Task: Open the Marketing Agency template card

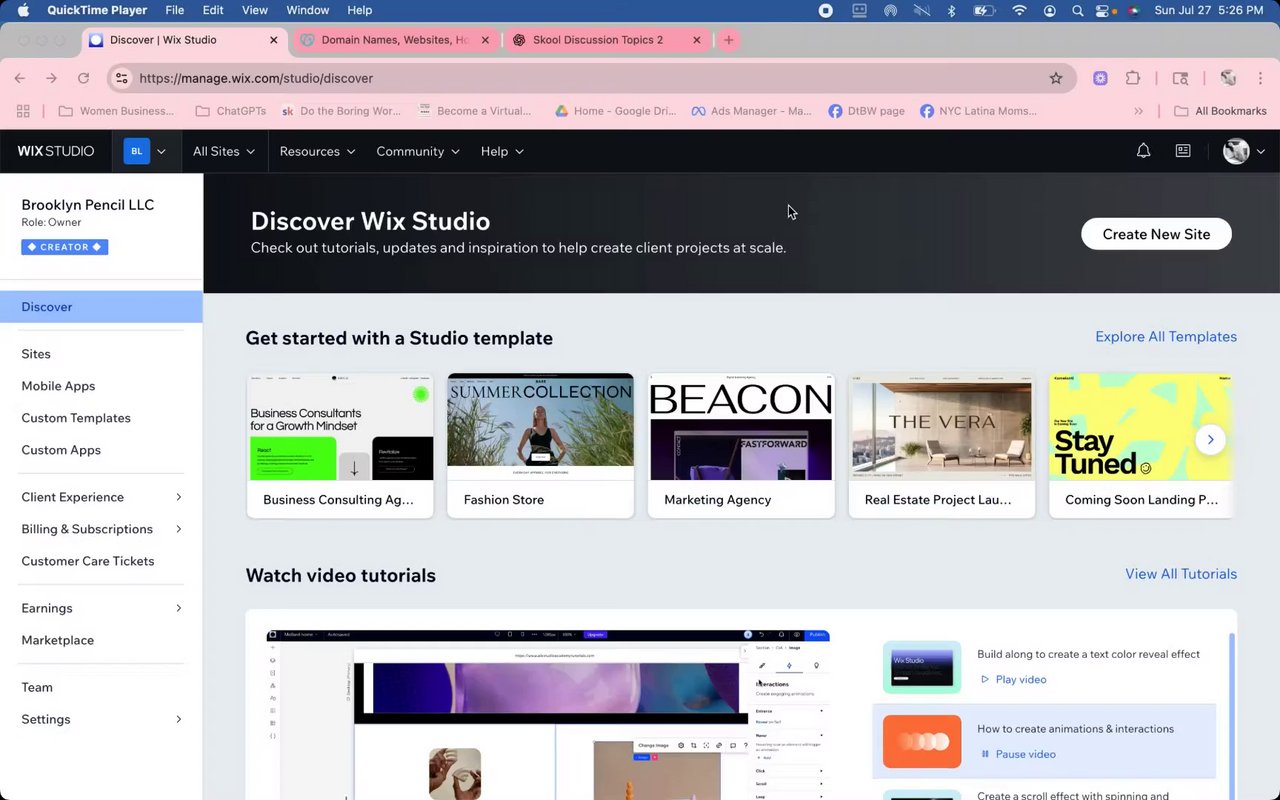Action: click(741, 446)
